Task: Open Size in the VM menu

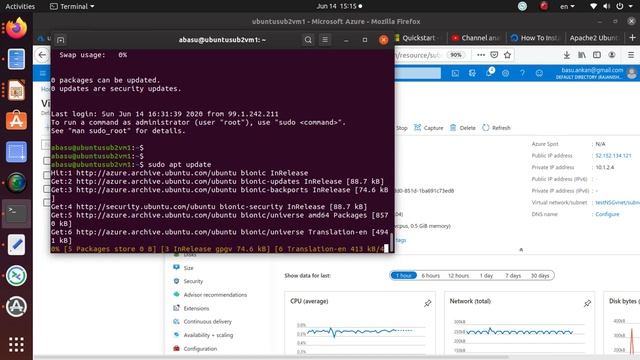Action: click(189, 268)
